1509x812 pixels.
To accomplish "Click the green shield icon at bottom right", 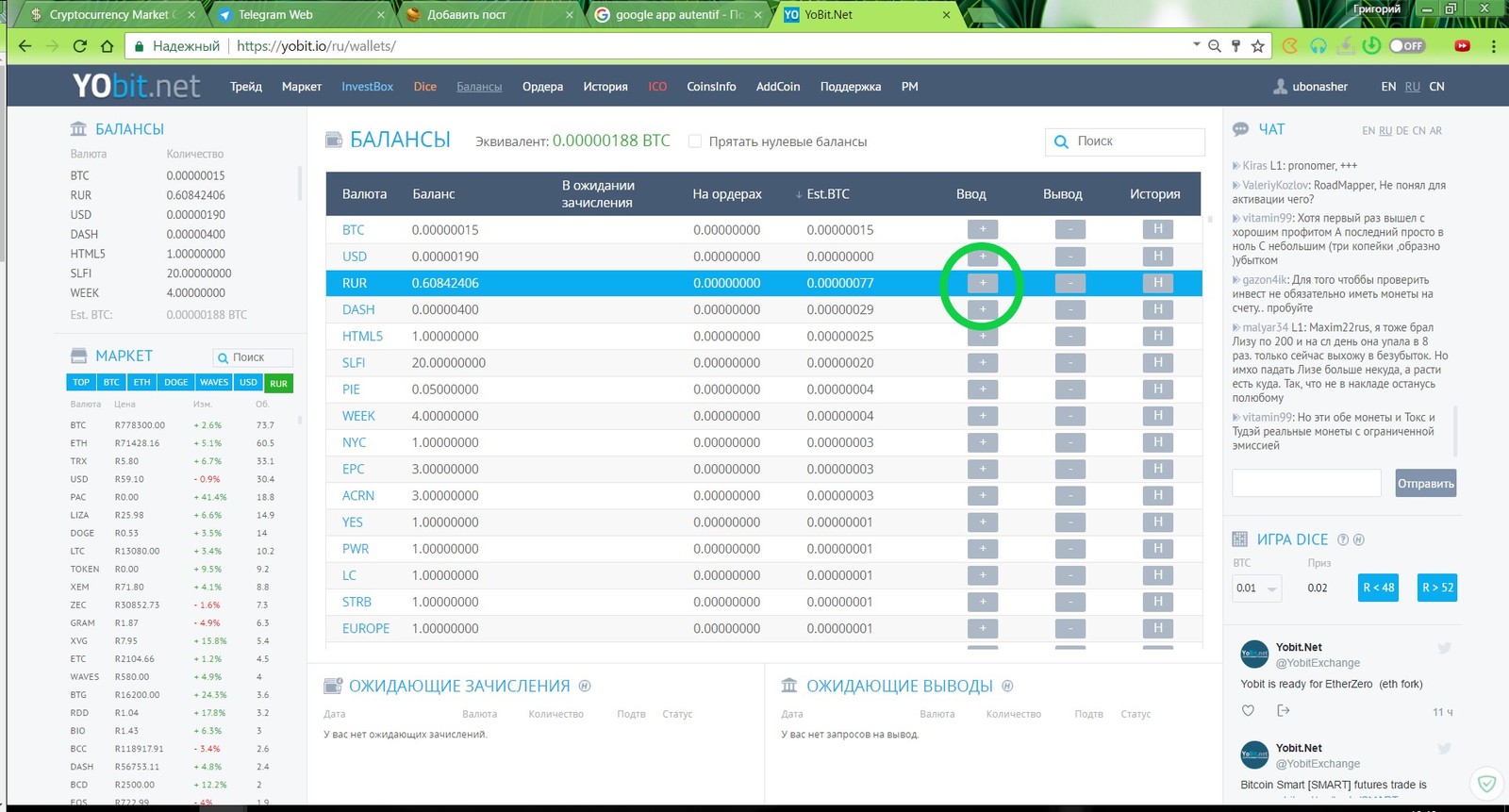I will pyautogui.click(x=1487, y=783).
